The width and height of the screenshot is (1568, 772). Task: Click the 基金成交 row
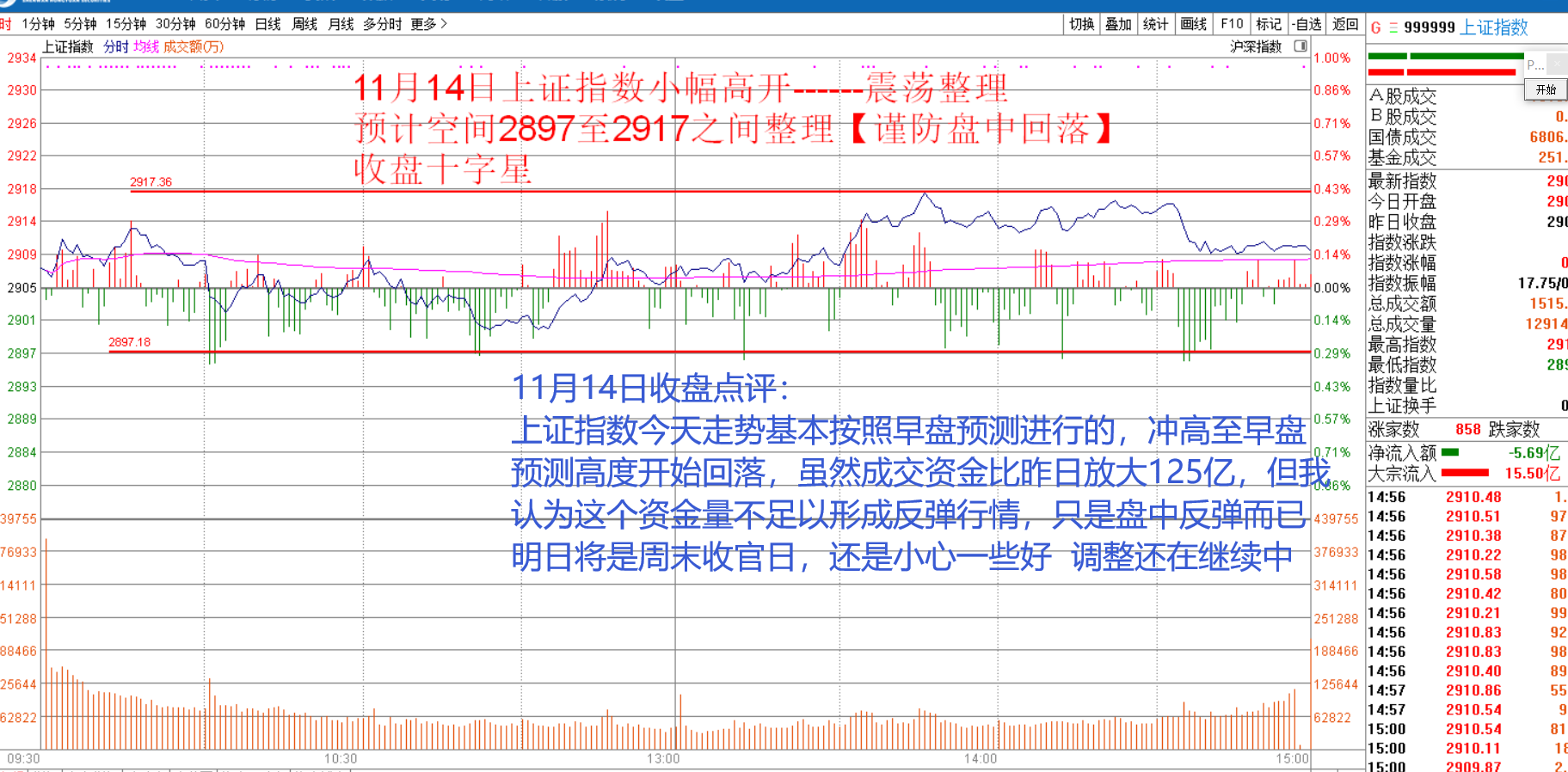click(1467, 157)
